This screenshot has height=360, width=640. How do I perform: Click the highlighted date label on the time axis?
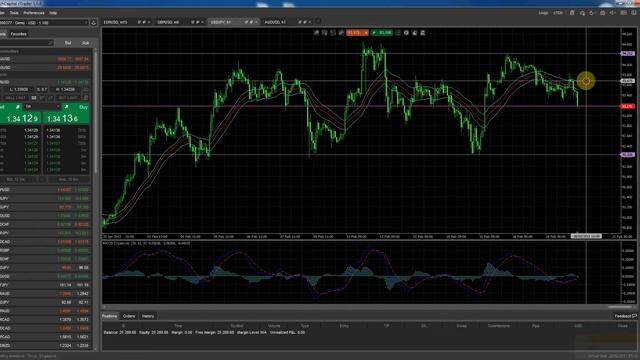[x=586, y=236]
